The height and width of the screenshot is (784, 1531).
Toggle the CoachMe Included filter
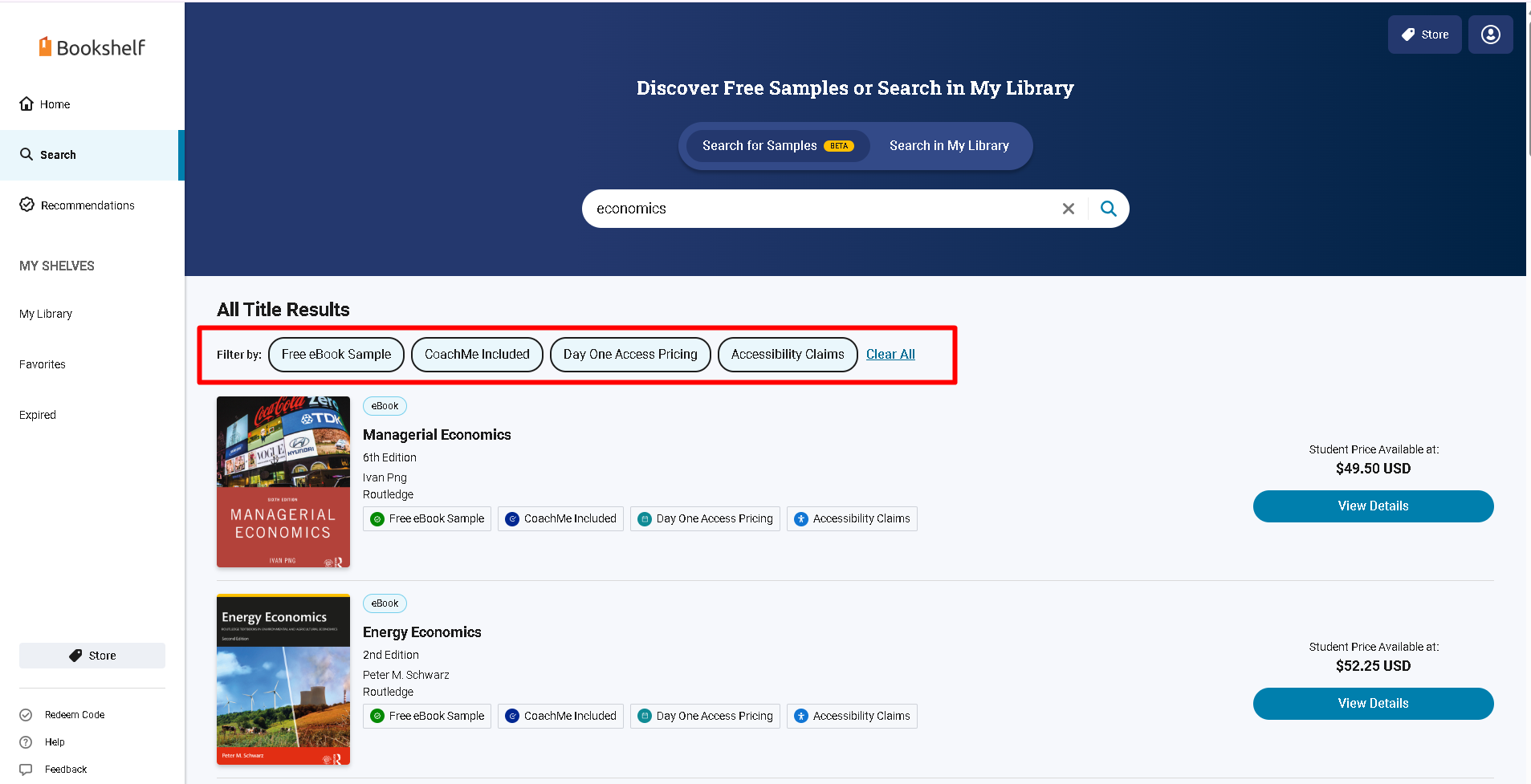click(477, 355)
